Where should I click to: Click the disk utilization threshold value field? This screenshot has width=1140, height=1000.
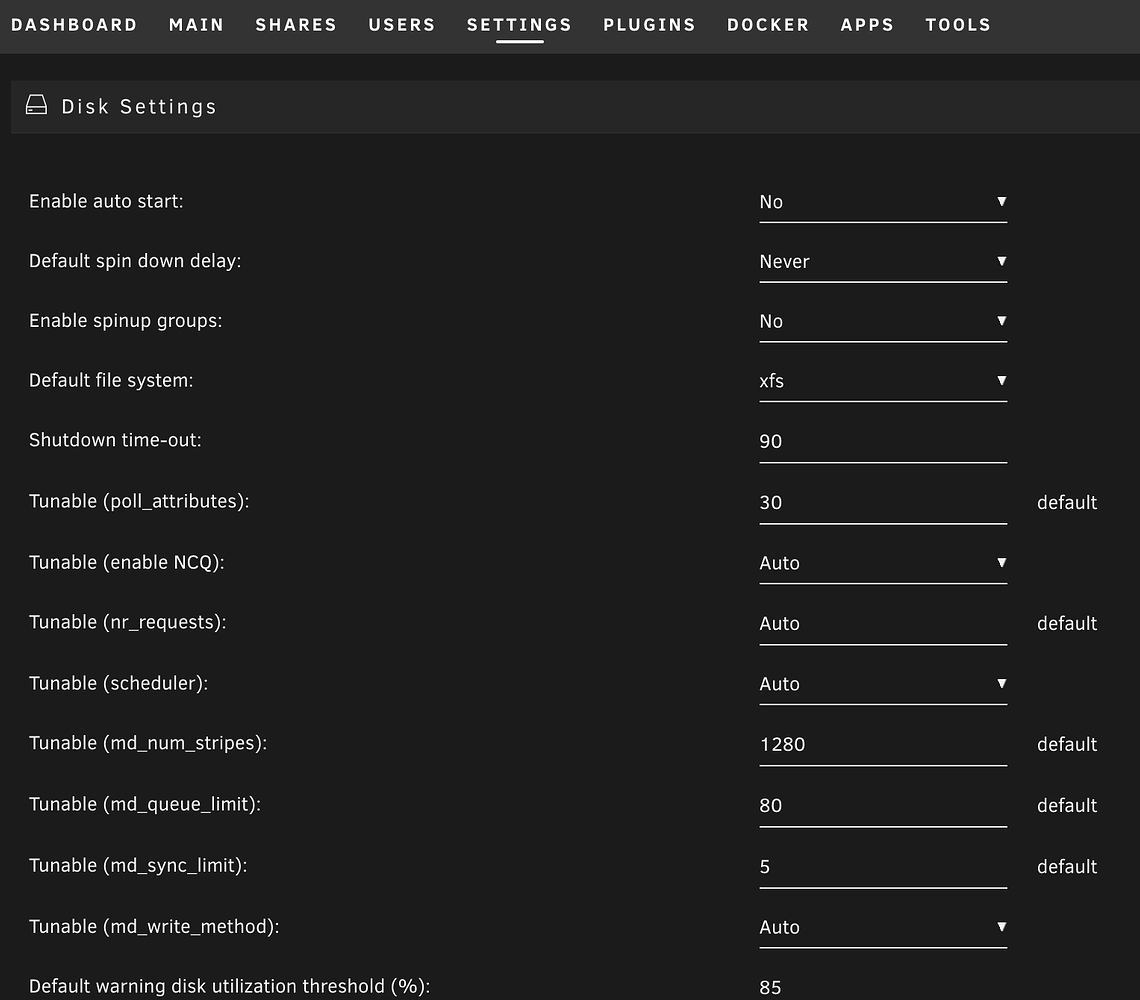[x=882, y=986]
